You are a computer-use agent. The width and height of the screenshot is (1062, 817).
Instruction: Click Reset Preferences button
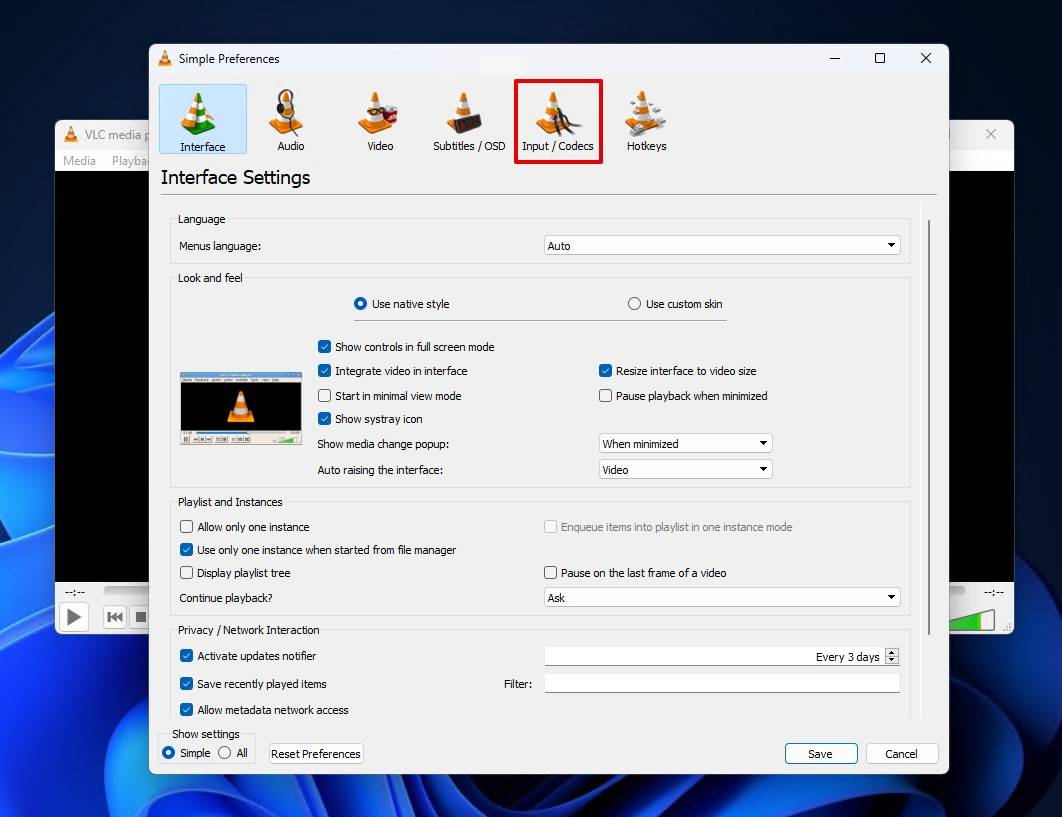[316, 753]
